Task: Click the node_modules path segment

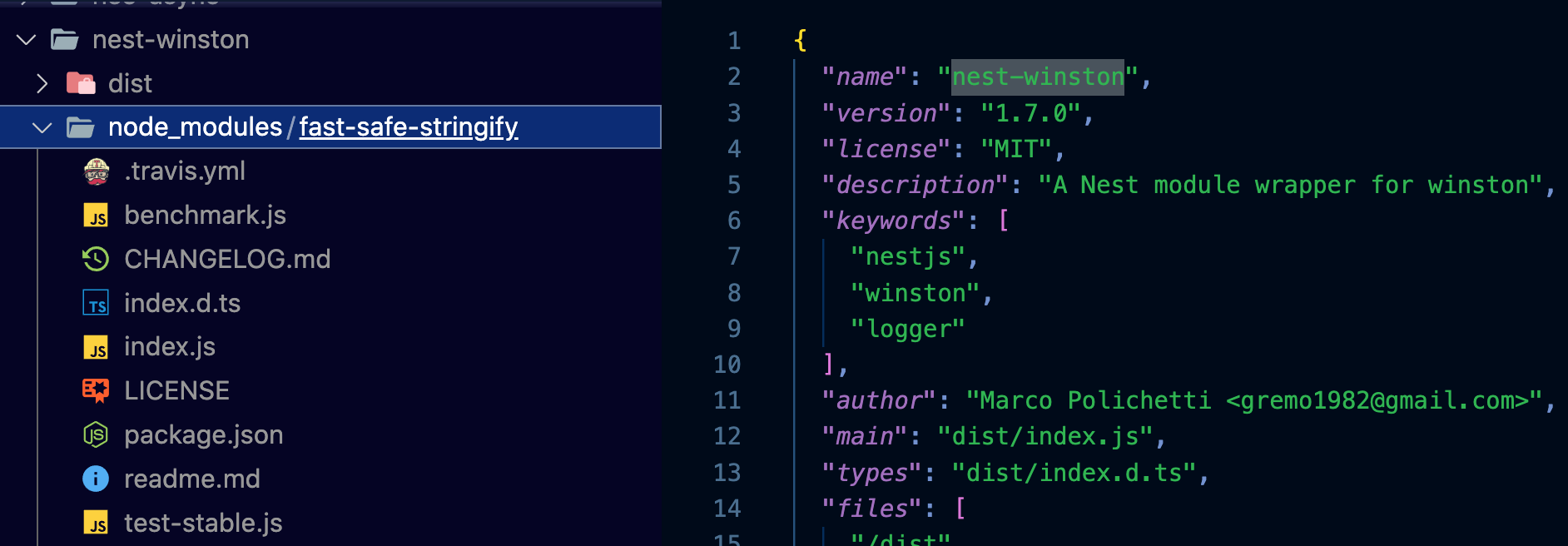Action: click(195, 127)
